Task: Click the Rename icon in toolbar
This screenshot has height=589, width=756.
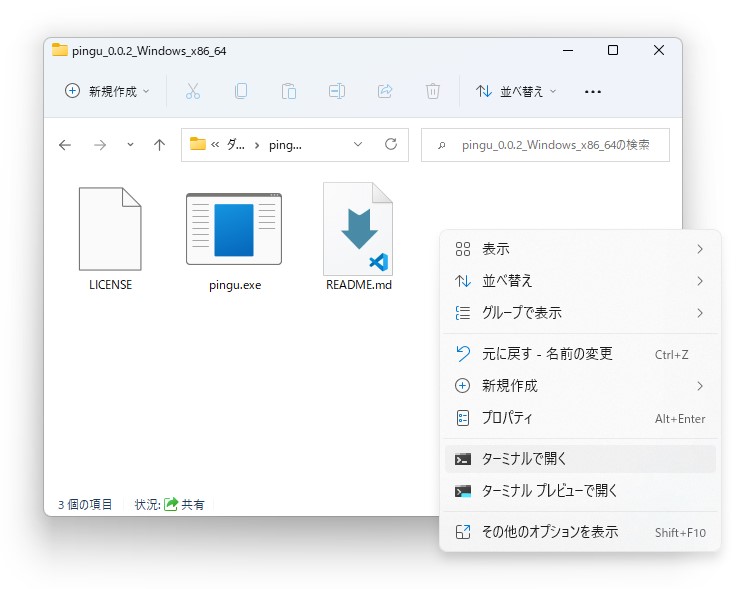Action: (337, 91)
